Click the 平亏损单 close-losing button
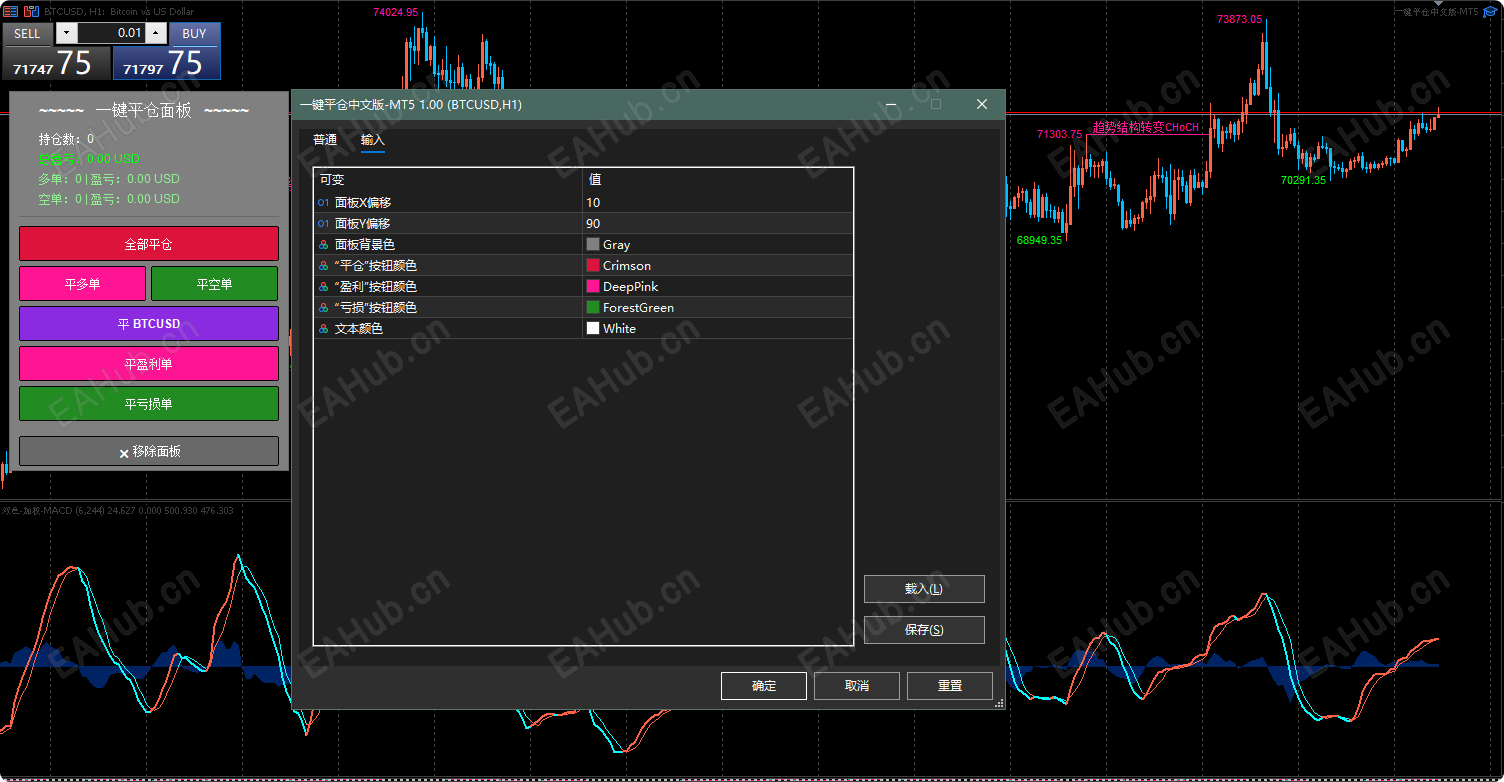1504x782 pixels. pos(149,404)
